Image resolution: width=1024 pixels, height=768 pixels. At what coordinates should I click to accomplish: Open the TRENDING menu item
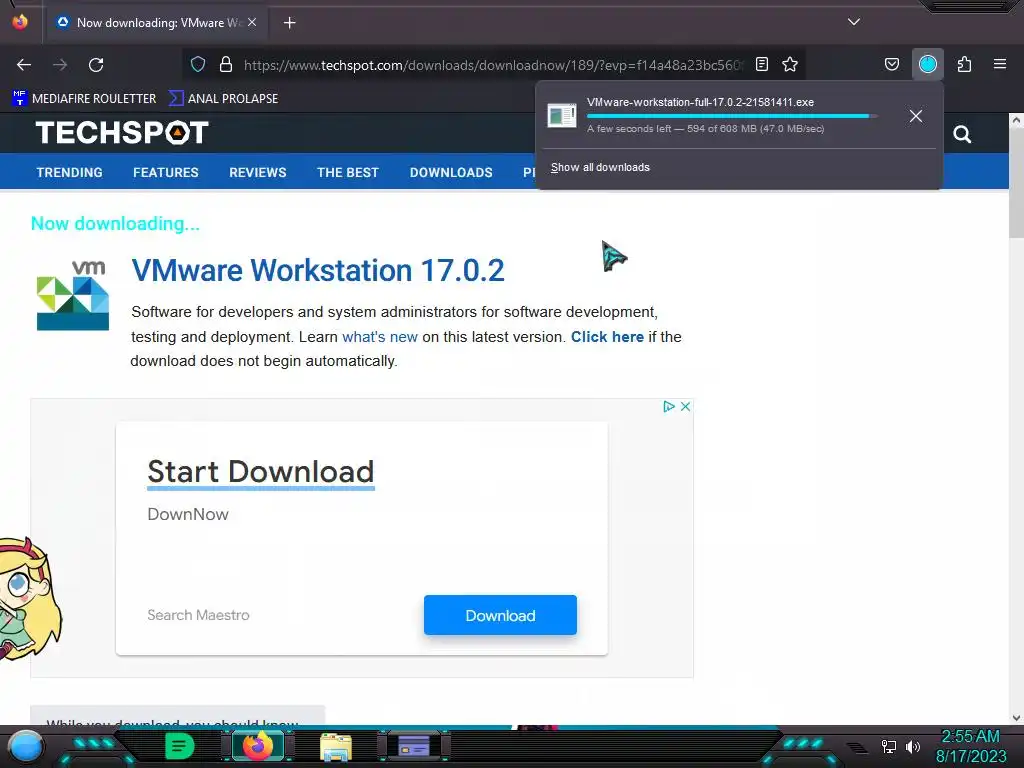tap(69, 172)
